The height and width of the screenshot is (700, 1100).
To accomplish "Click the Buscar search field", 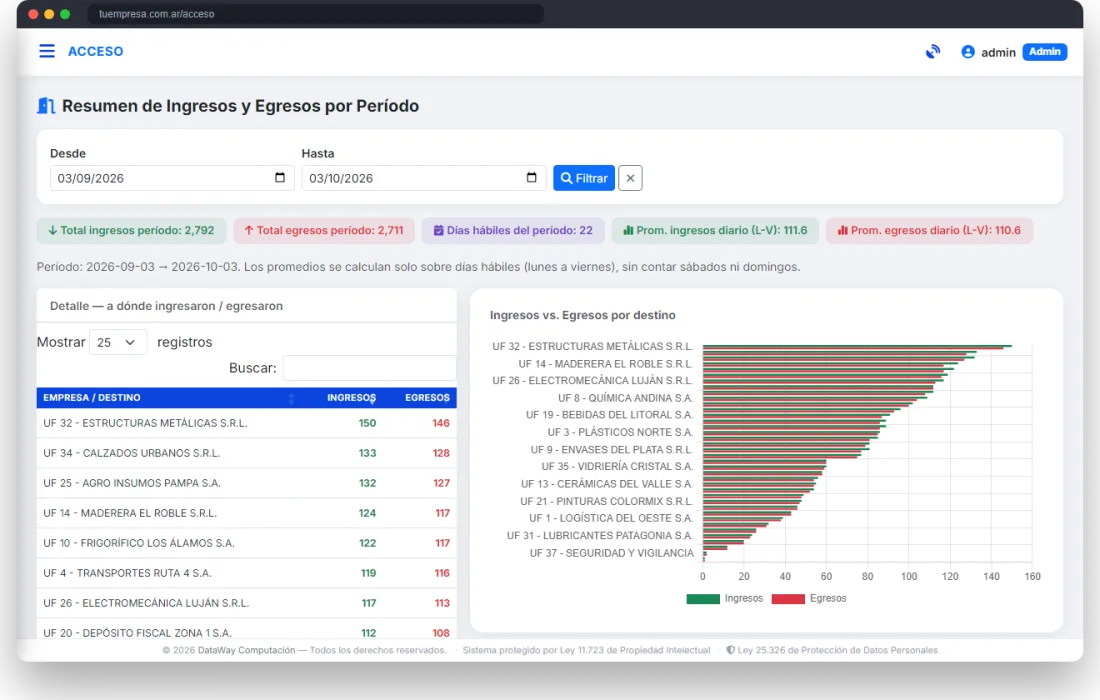I will (369, 368).
